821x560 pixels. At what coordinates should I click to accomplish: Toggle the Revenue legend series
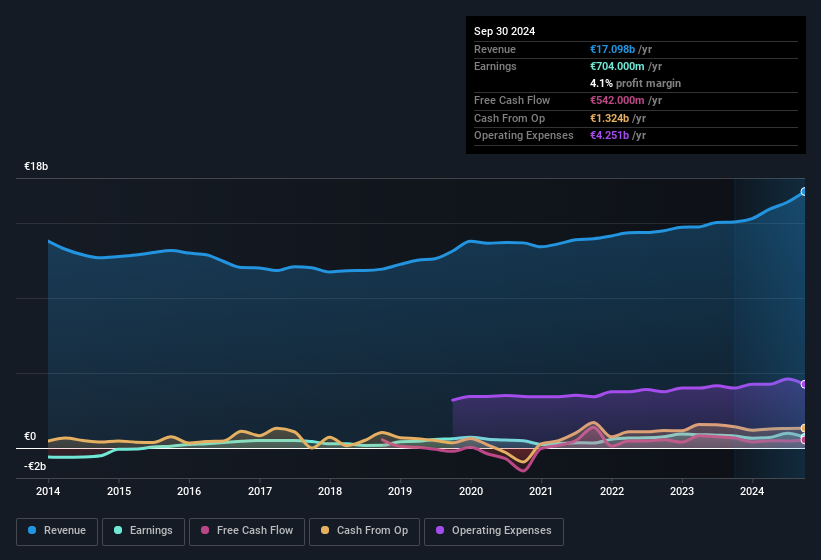tap(57, 531)
